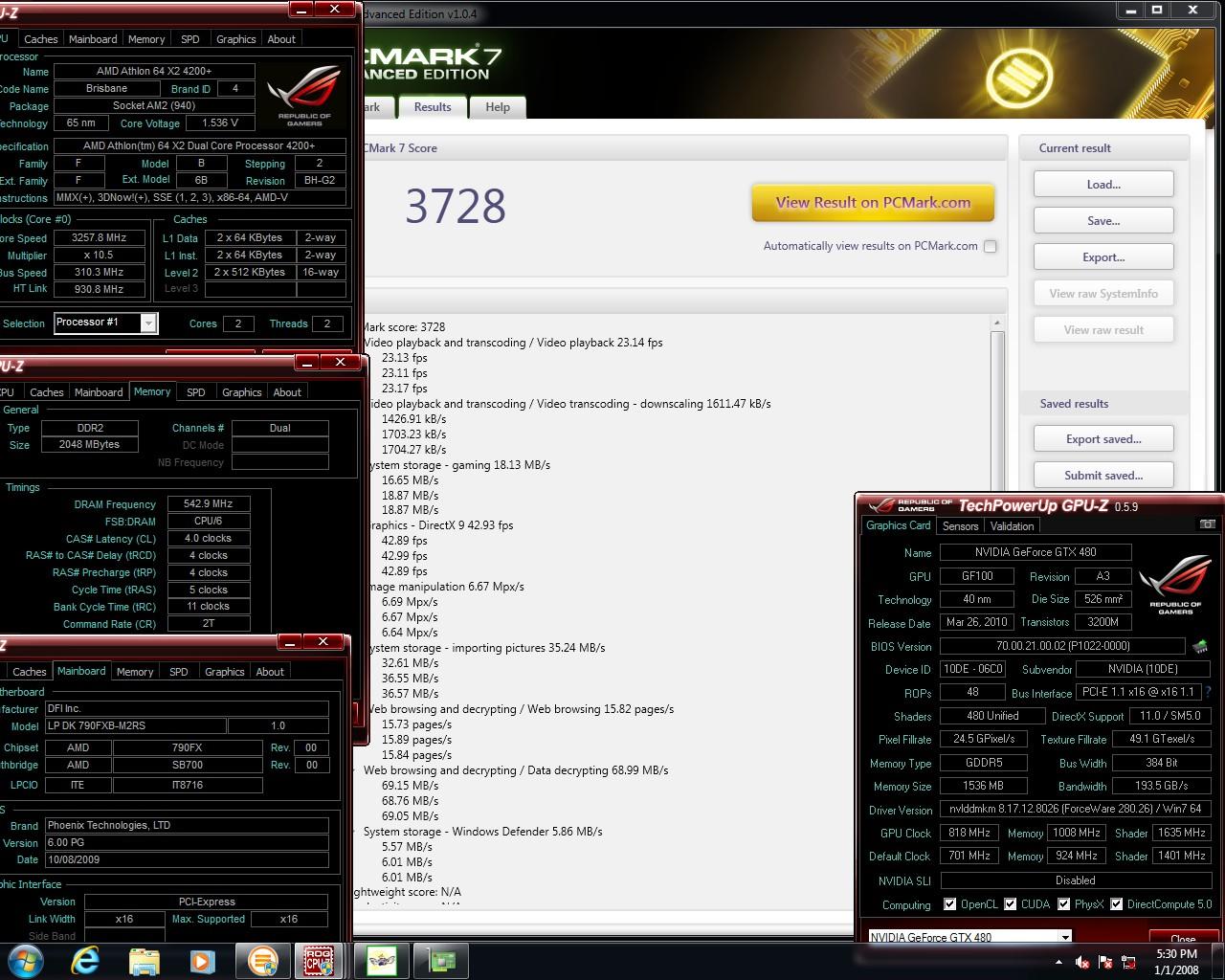Click the PCMark score value 3728
Image resolution: width=1225 pixels, height=980 pixels.
[x=456, y=206]
